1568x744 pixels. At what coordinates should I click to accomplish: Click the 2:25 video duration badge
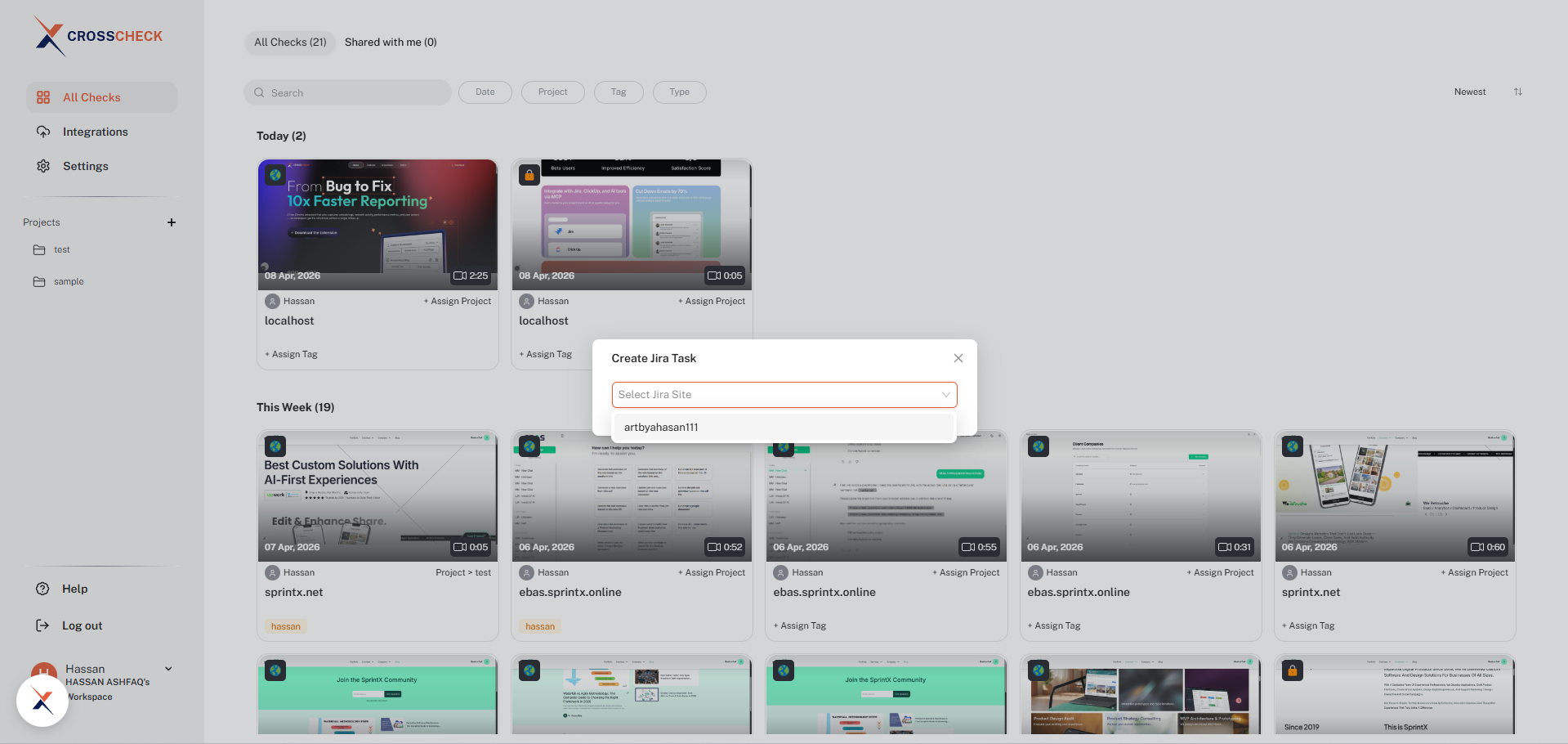(471, 276)
